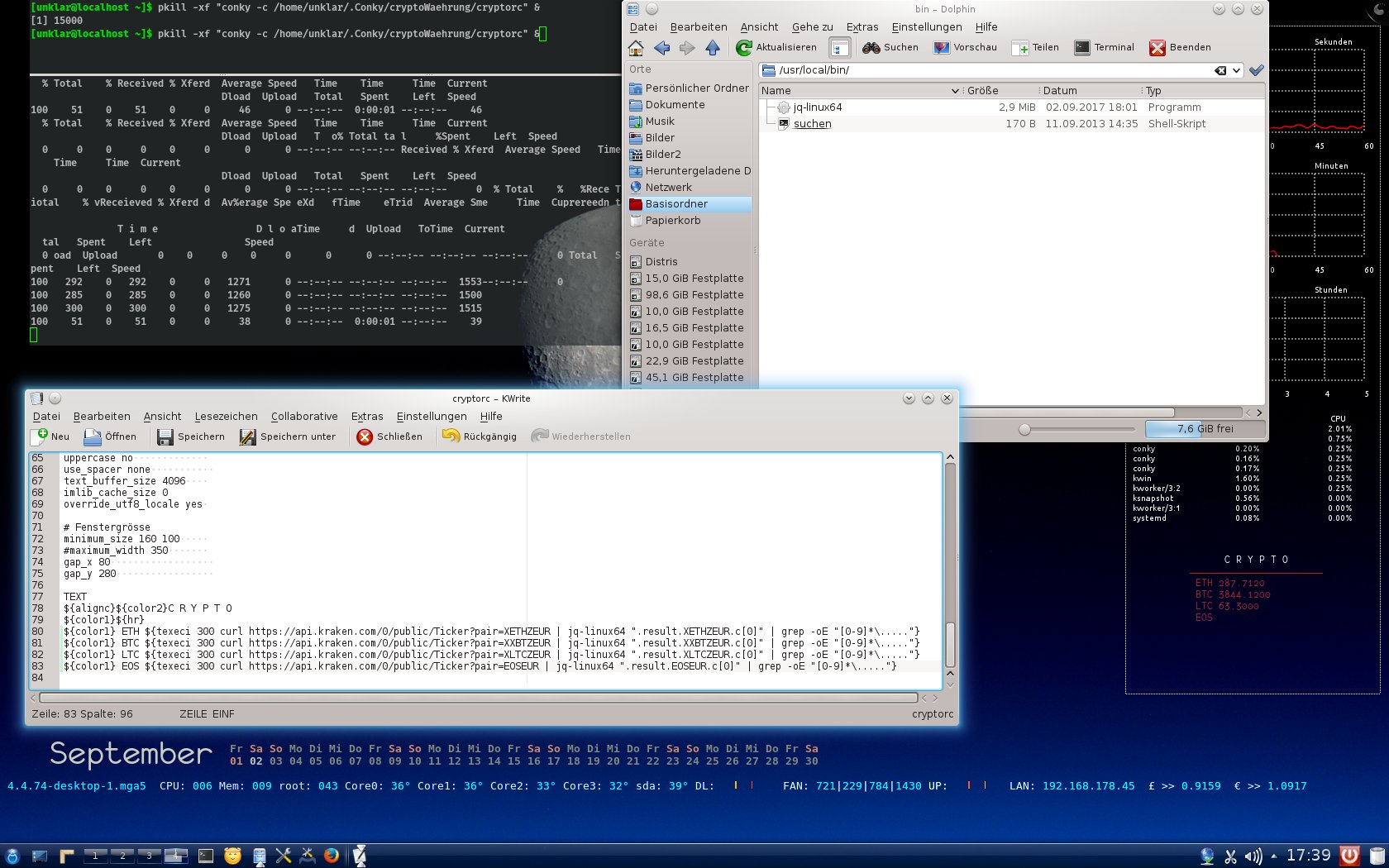Select the jq-linux64 file entry
This screenshot has height=868, width=1389.
[817, 107]
